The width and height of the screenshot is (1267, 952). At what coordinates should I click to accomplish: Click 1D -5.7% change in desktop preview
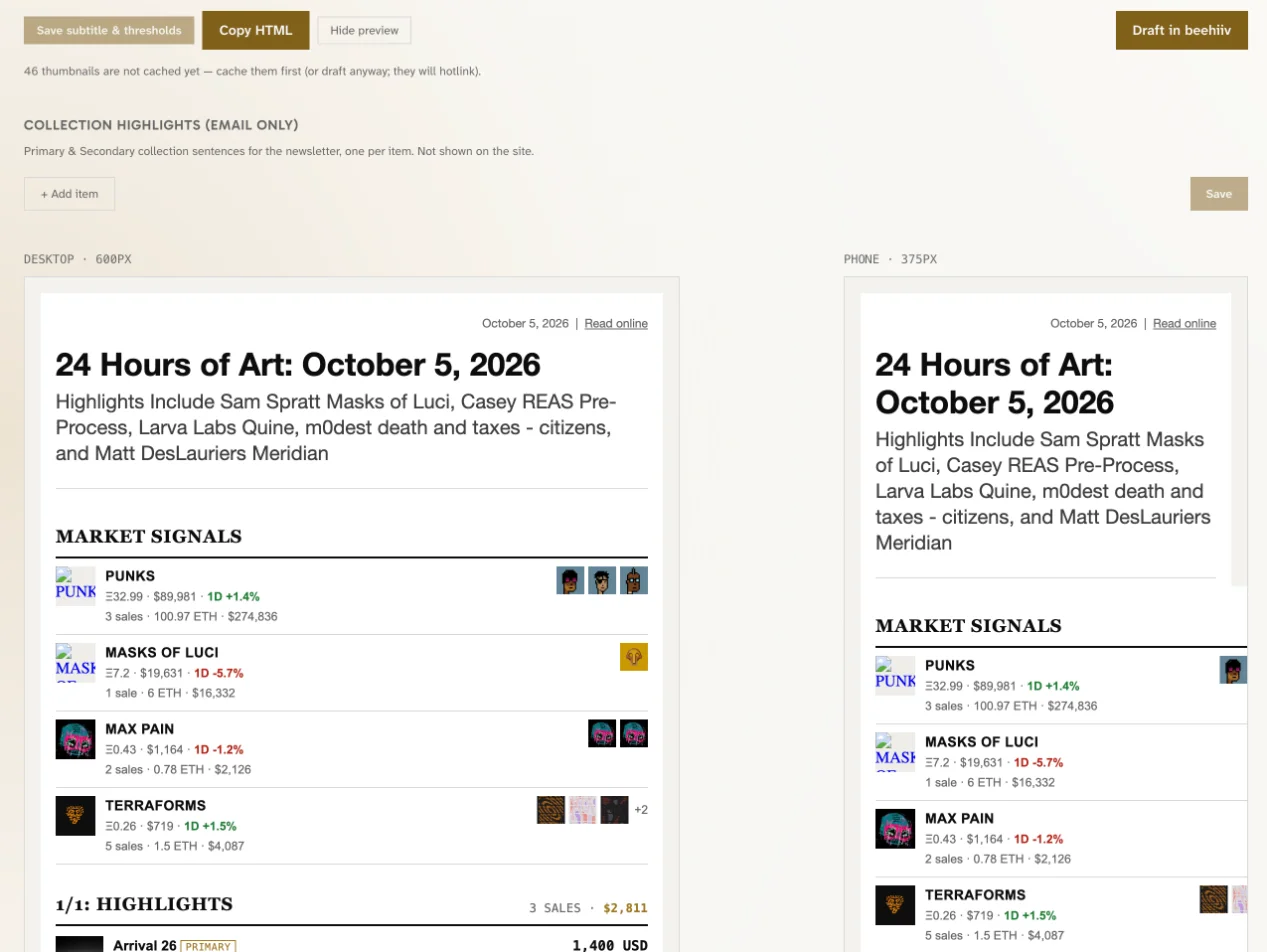(219, 673)
